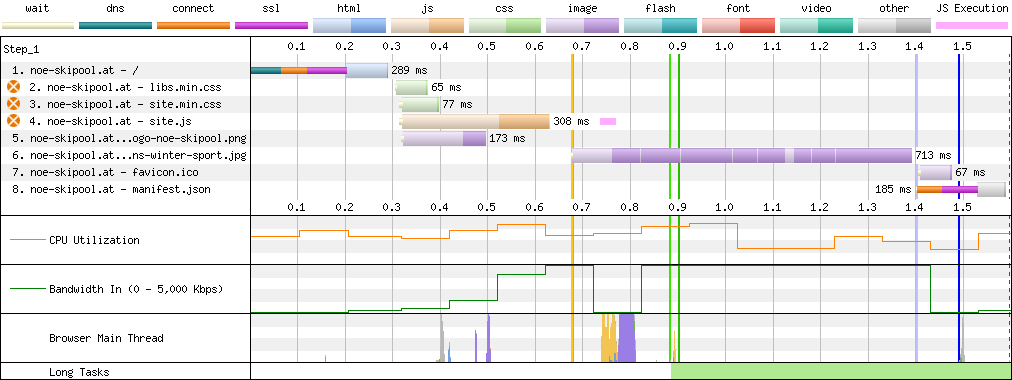Select the site.js request label

point(109,121)
